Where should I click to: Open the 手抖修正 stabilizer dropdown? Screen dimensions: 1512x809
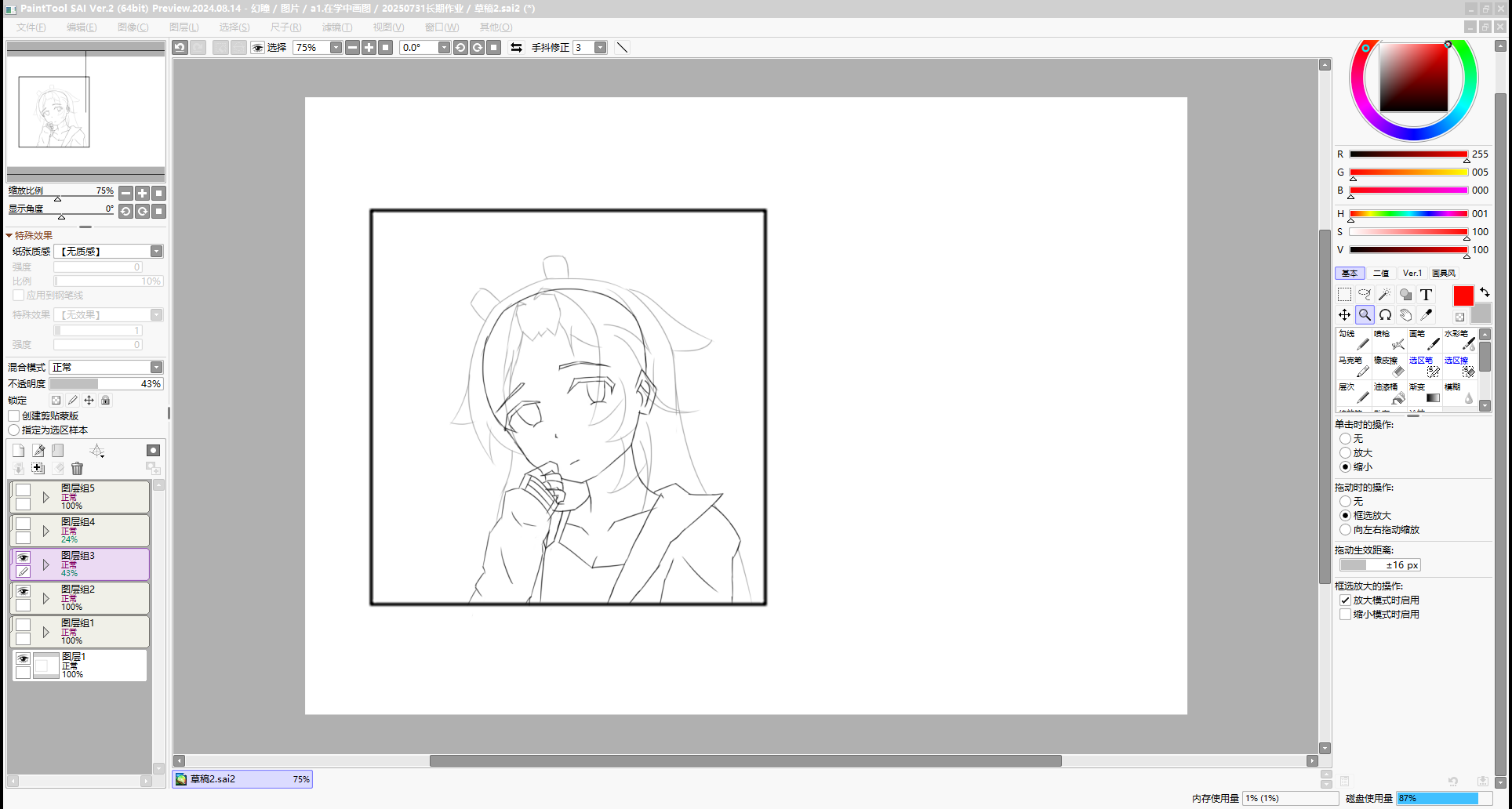600,48
